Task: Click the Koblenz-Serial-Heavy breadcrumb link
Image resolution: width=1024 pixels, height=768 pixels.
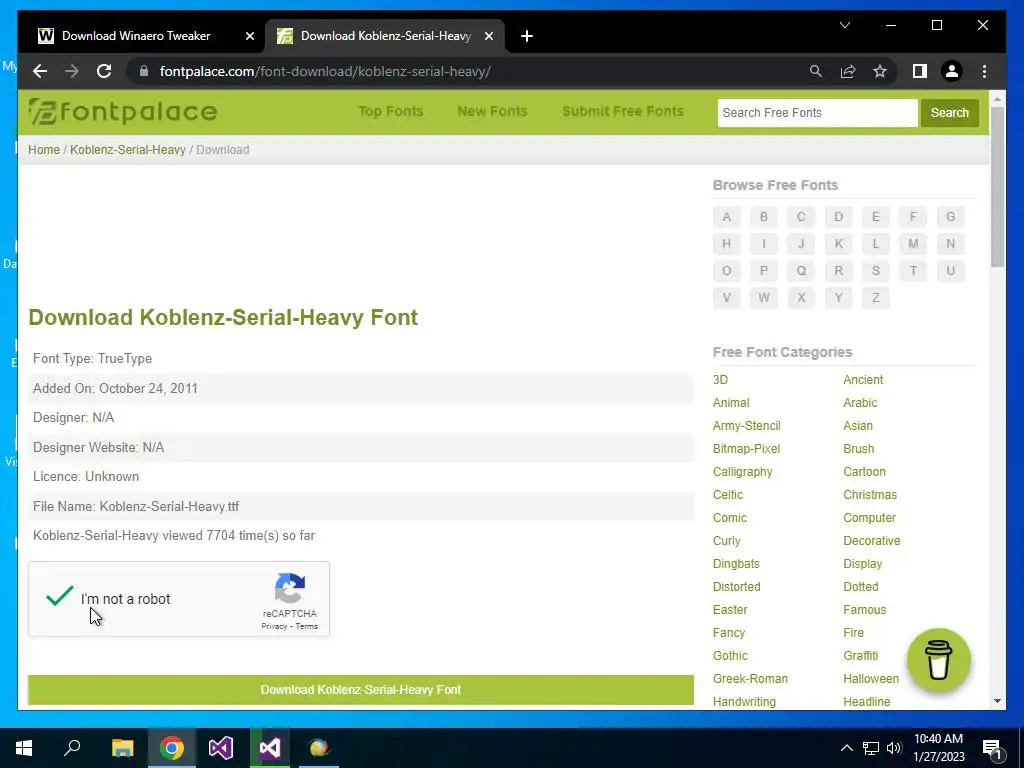Action: 128,150
